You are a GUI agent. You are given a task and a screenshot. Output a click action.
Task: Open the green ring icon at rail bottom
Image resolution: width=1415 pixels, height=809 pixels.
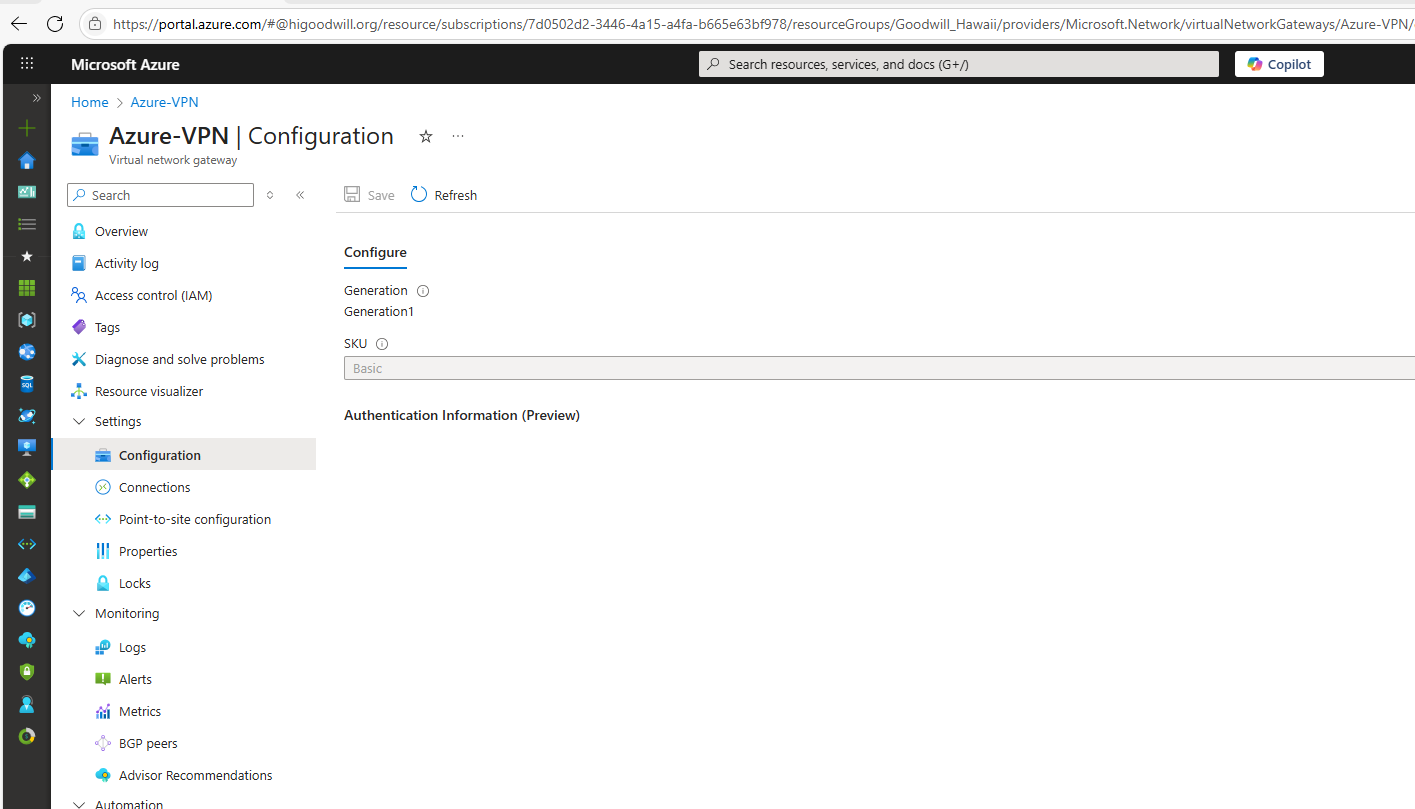(27, 736)
